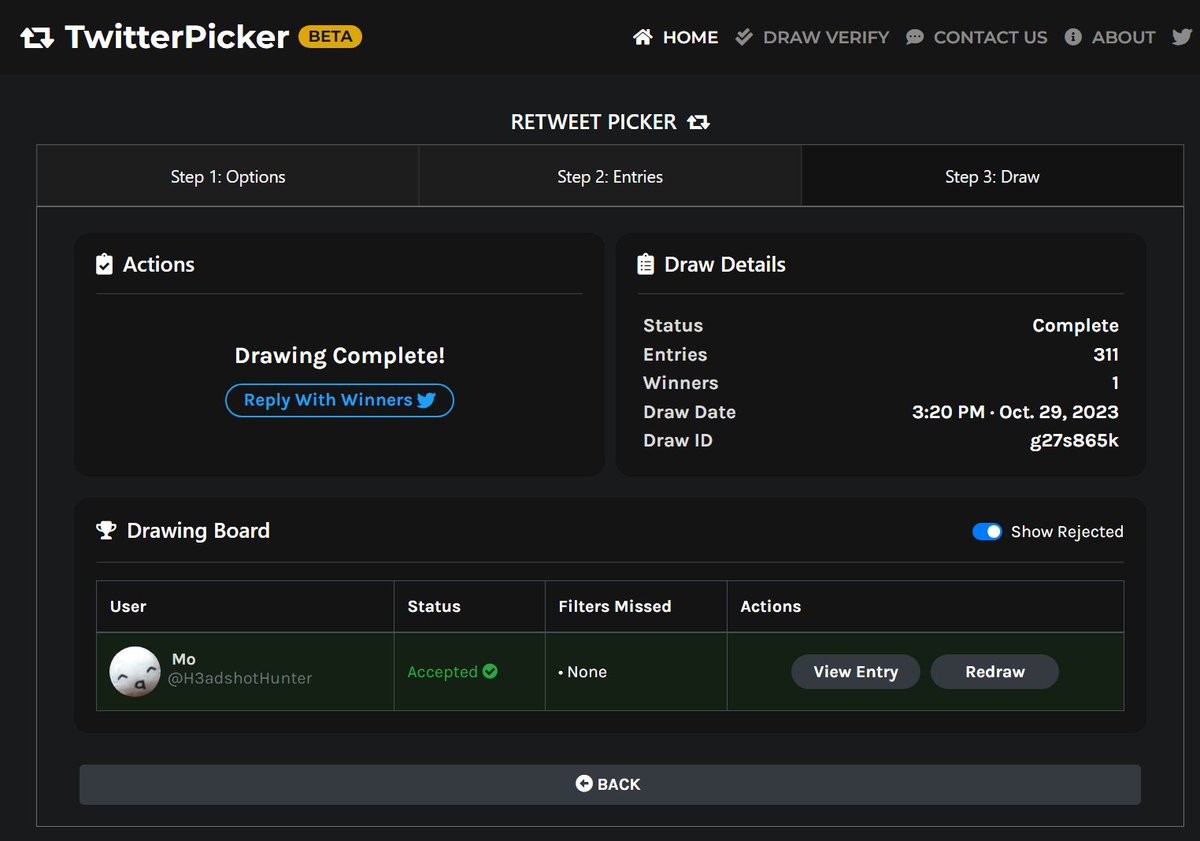The height and width of the screenshot is (841, 1200).
Task: Open the Twitter bird icon in navbar
Action: coord(1181,37)
